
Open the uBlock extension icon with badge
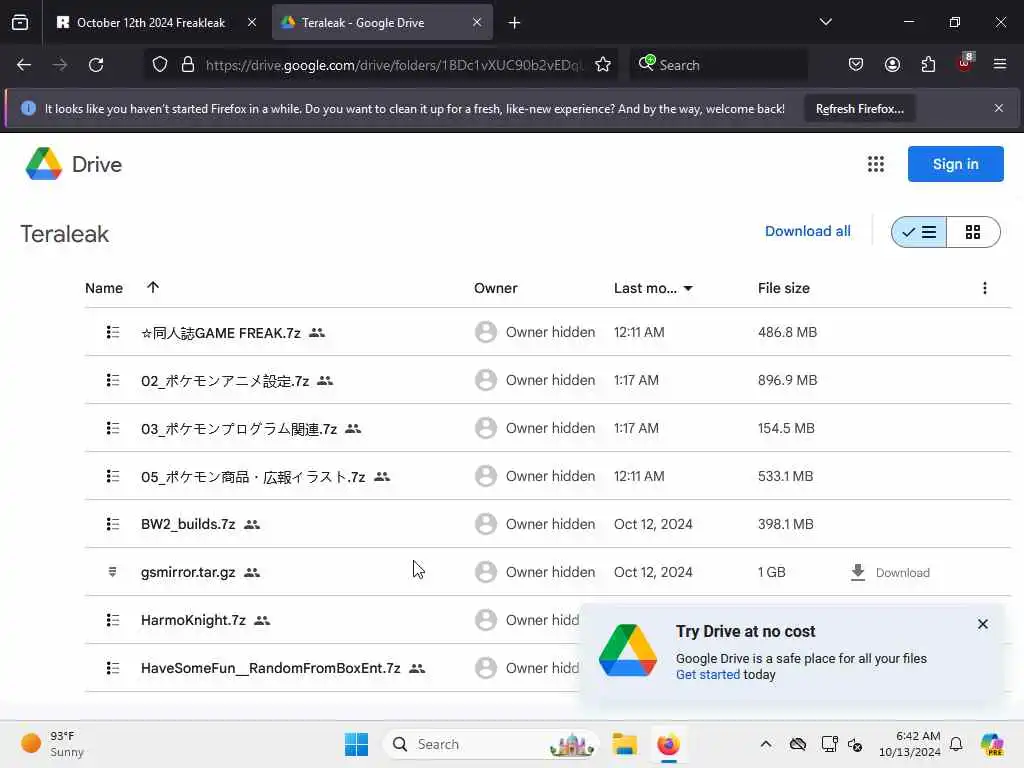(x=965, y=63)
